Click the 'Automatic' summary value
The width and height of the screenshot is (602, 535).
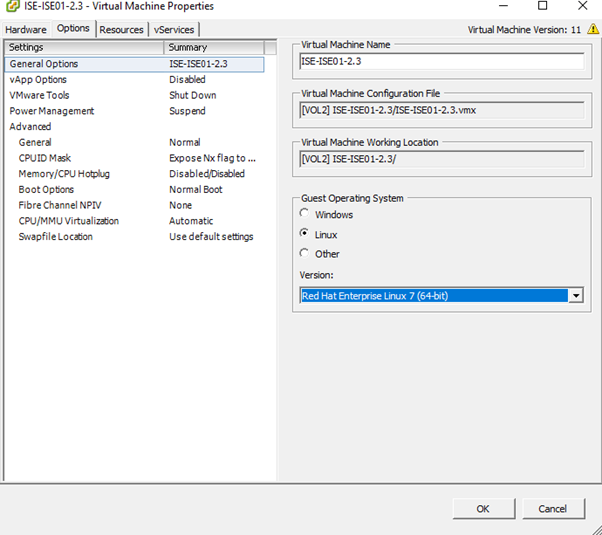191,221
